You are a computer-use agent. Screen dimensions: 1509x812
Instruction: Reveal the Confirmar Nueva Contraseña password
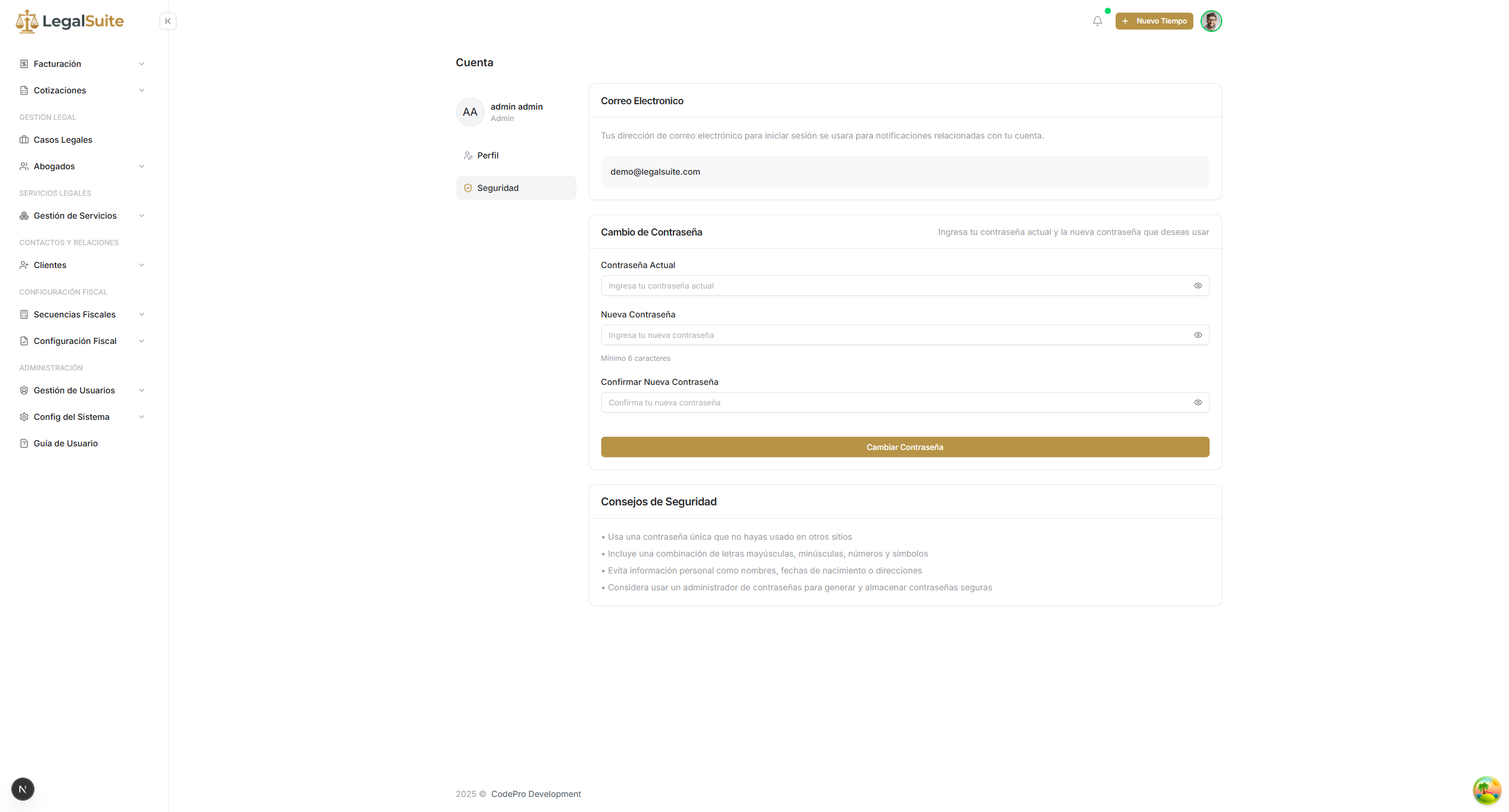1198,402
